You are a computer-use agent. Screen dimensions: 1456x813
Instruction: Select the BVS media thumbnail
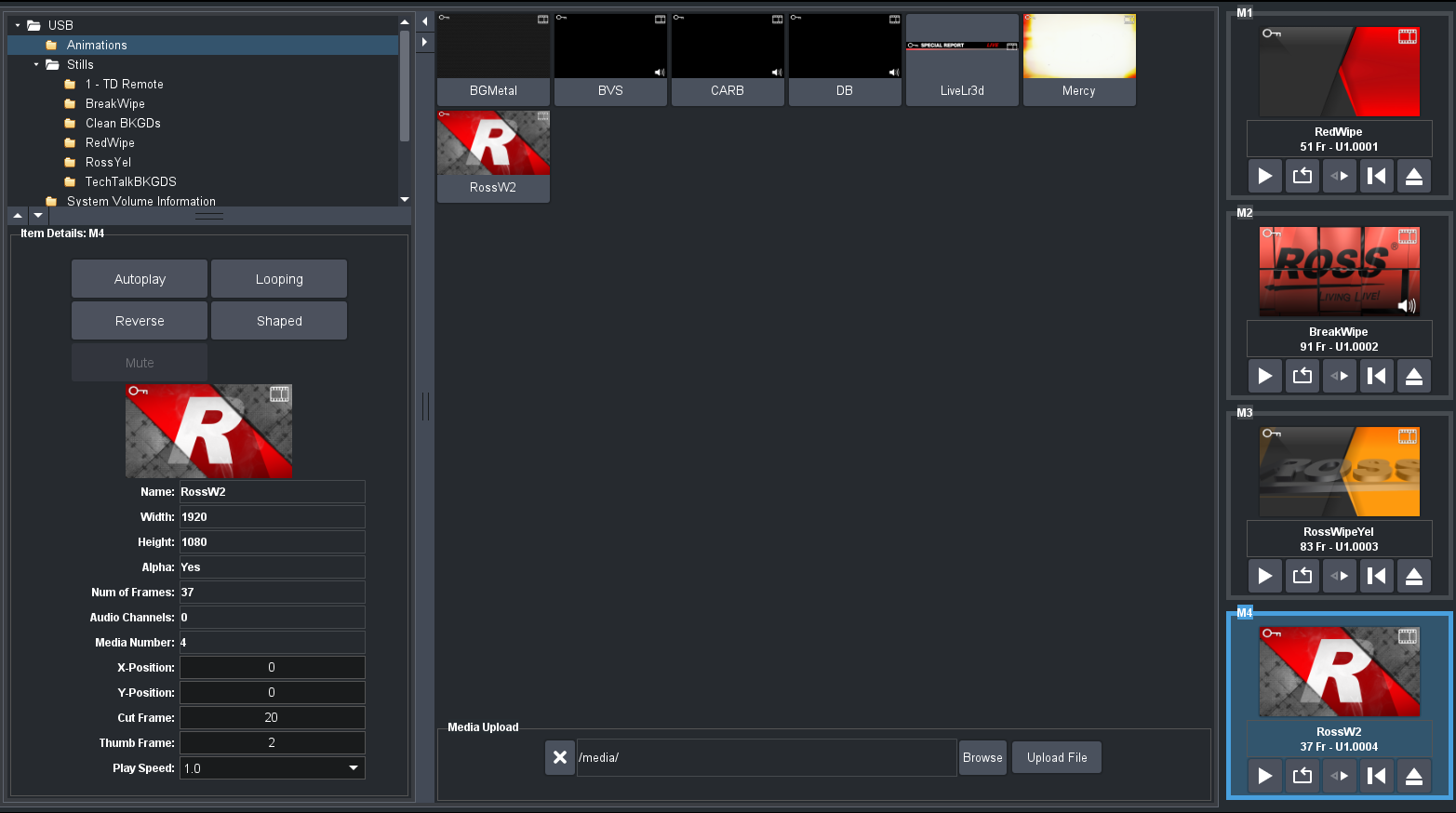click(x=610, y=60)
